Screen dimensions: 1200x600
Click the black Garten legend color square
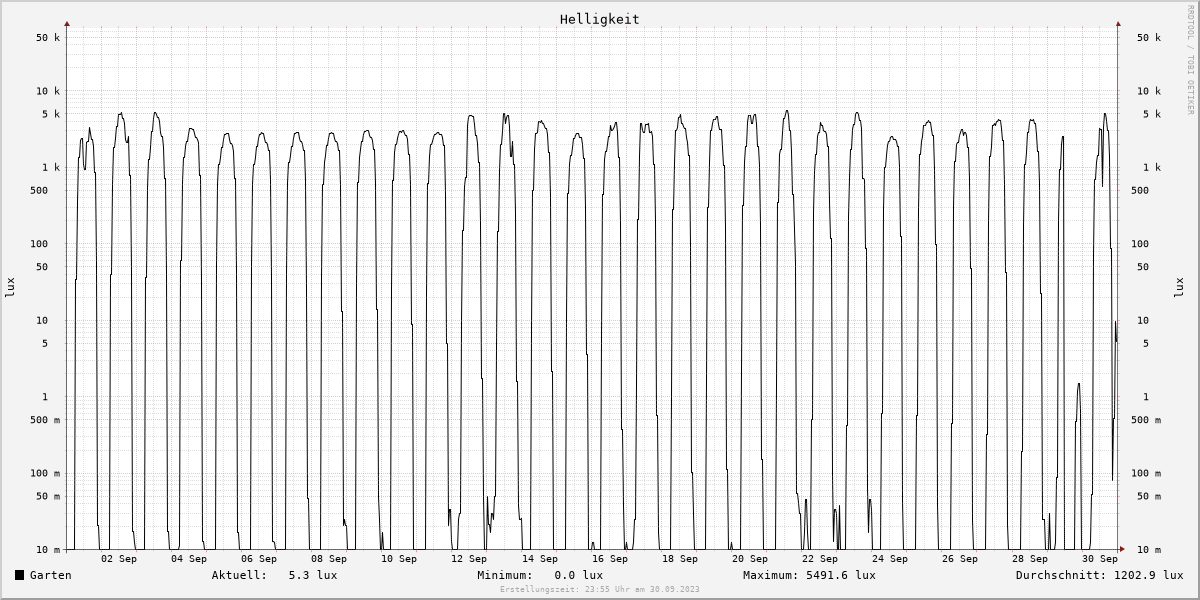point(20,575)
